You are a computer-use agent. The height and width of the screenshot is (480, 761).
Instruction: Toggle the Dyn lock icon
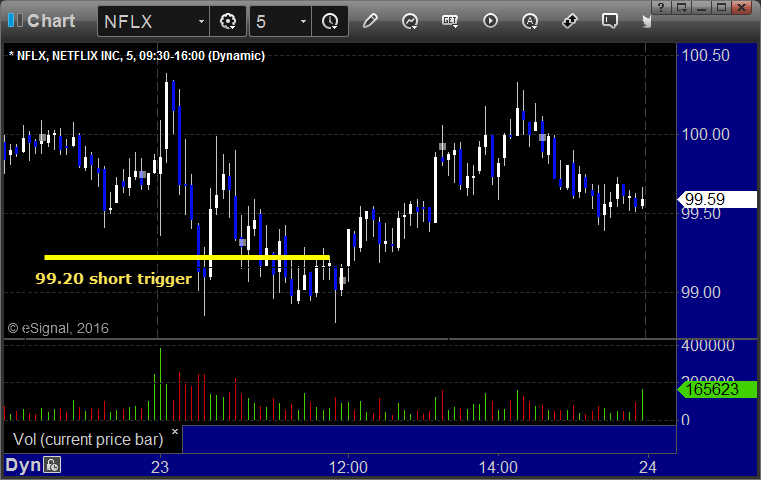(52, 465)
